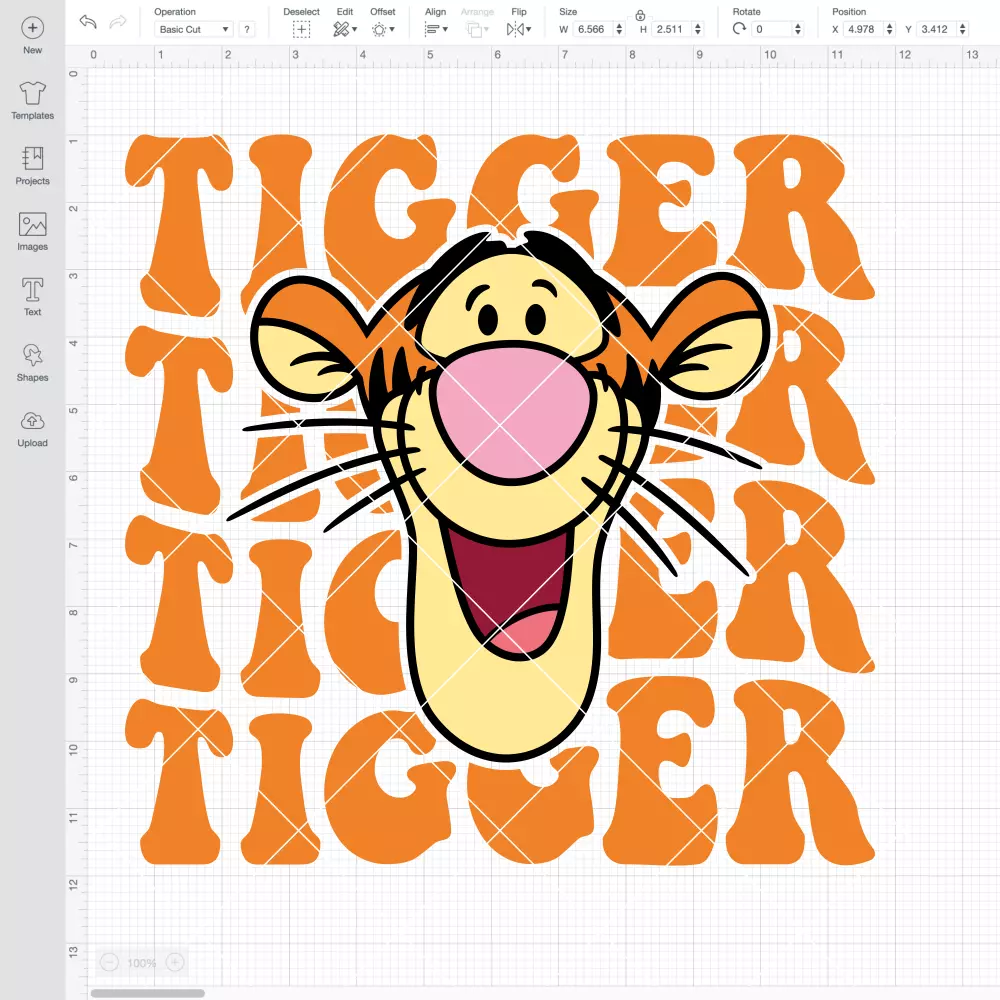This screenshot has width=1000, height=1000.
Task: Open the Arrange dropdown
Action: [x=478, y=29]
